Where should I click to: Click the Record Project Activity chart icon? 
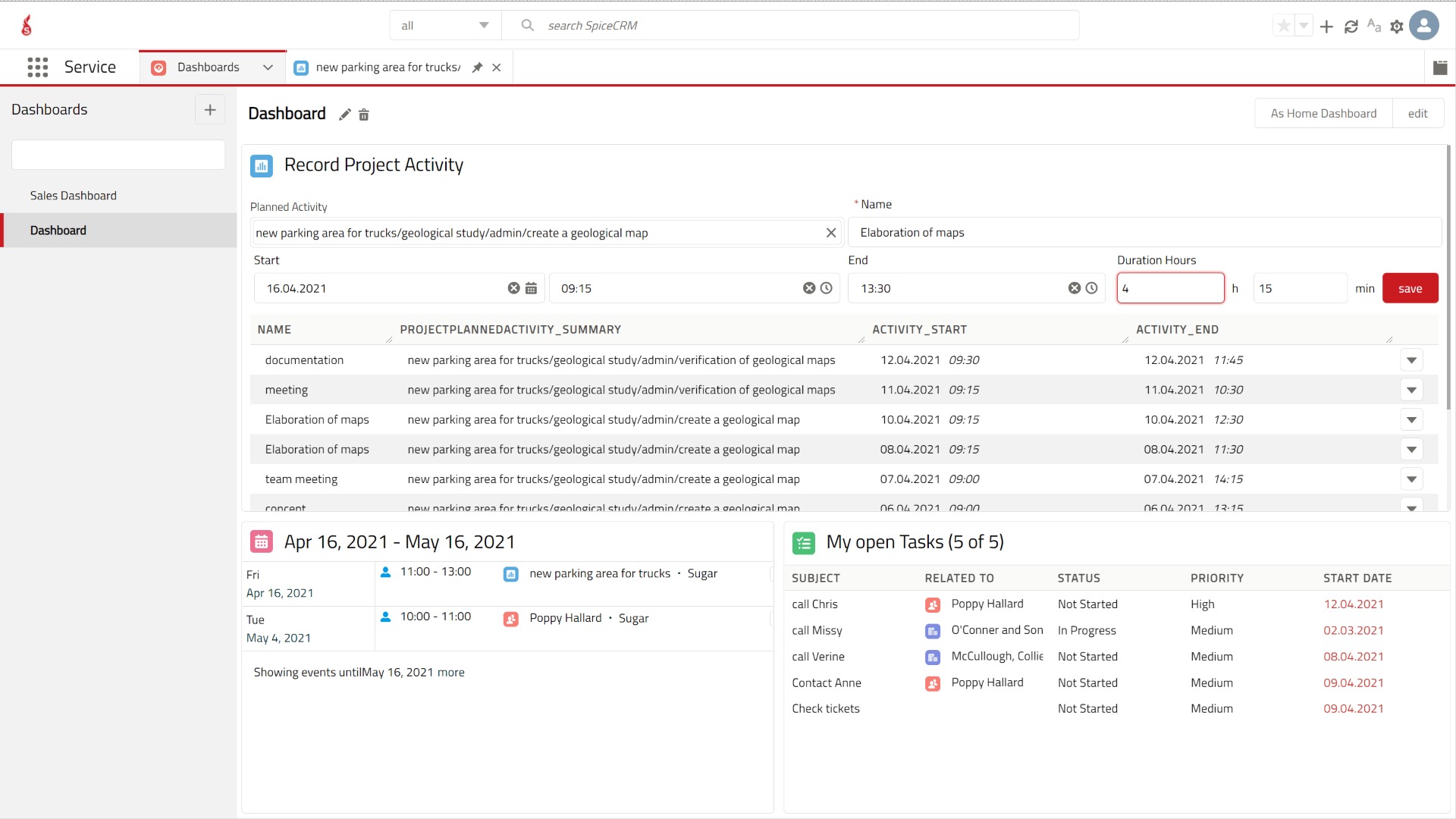click(x=262, y=165)
